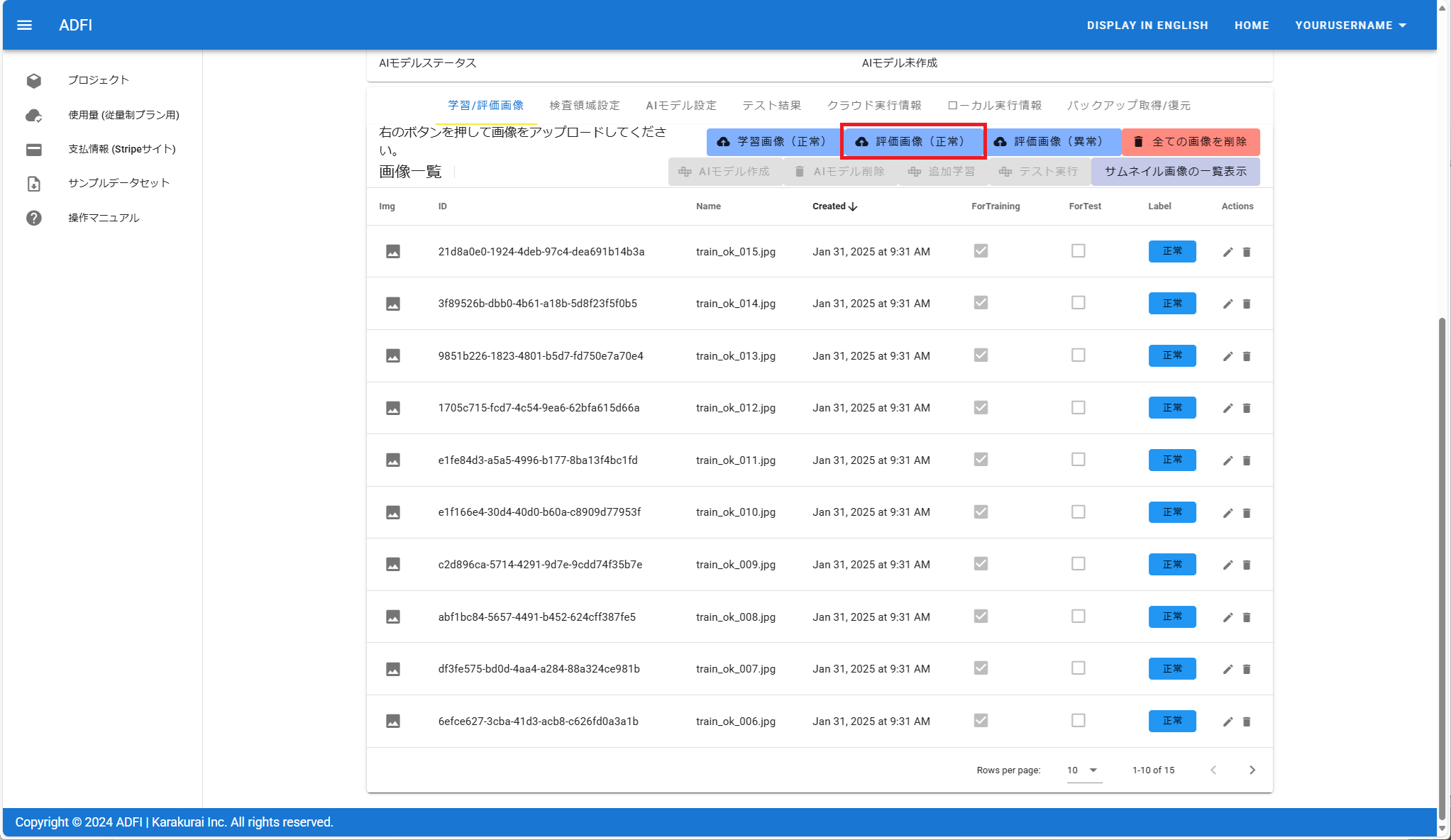
Task: Go to next page of image list
Action: point(1252,770)
